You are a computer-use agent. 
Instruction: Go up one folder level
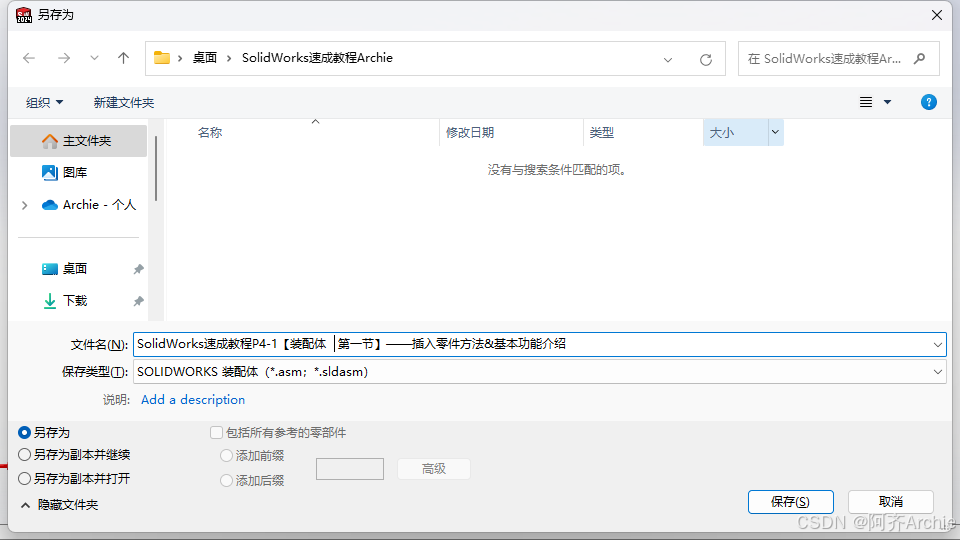click(123, 58)
